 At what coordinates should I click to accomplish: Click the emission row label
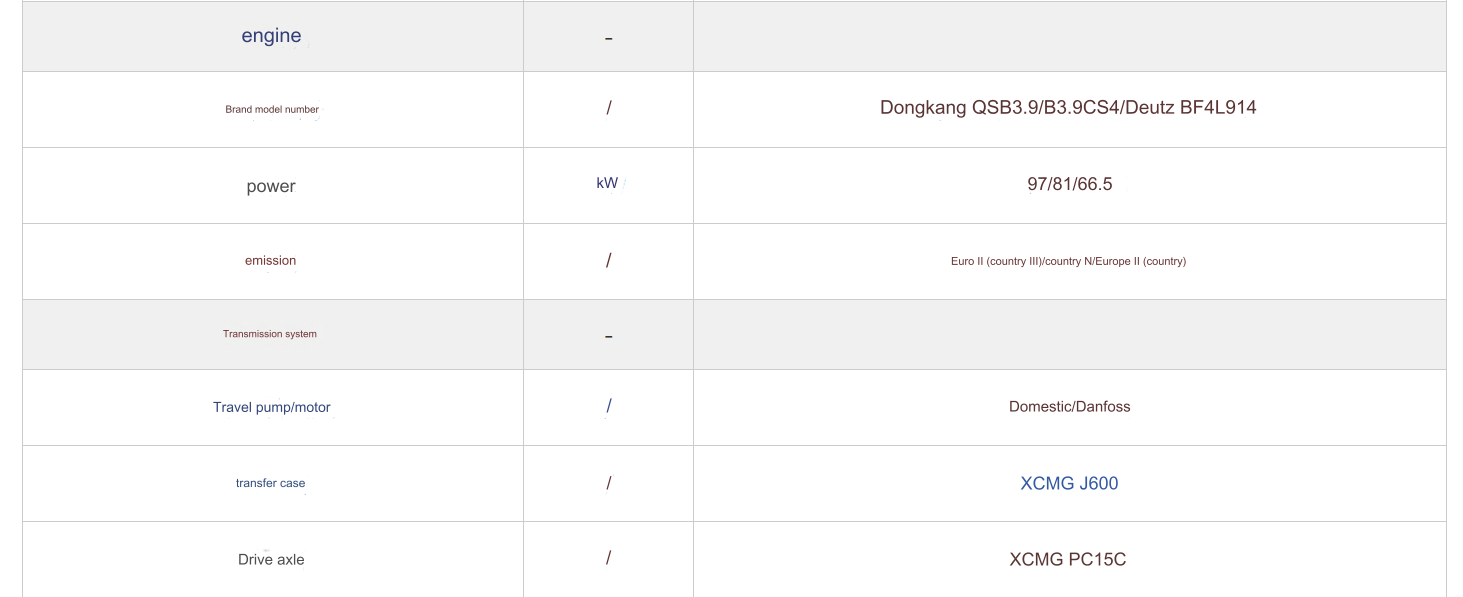pos(270,260)
